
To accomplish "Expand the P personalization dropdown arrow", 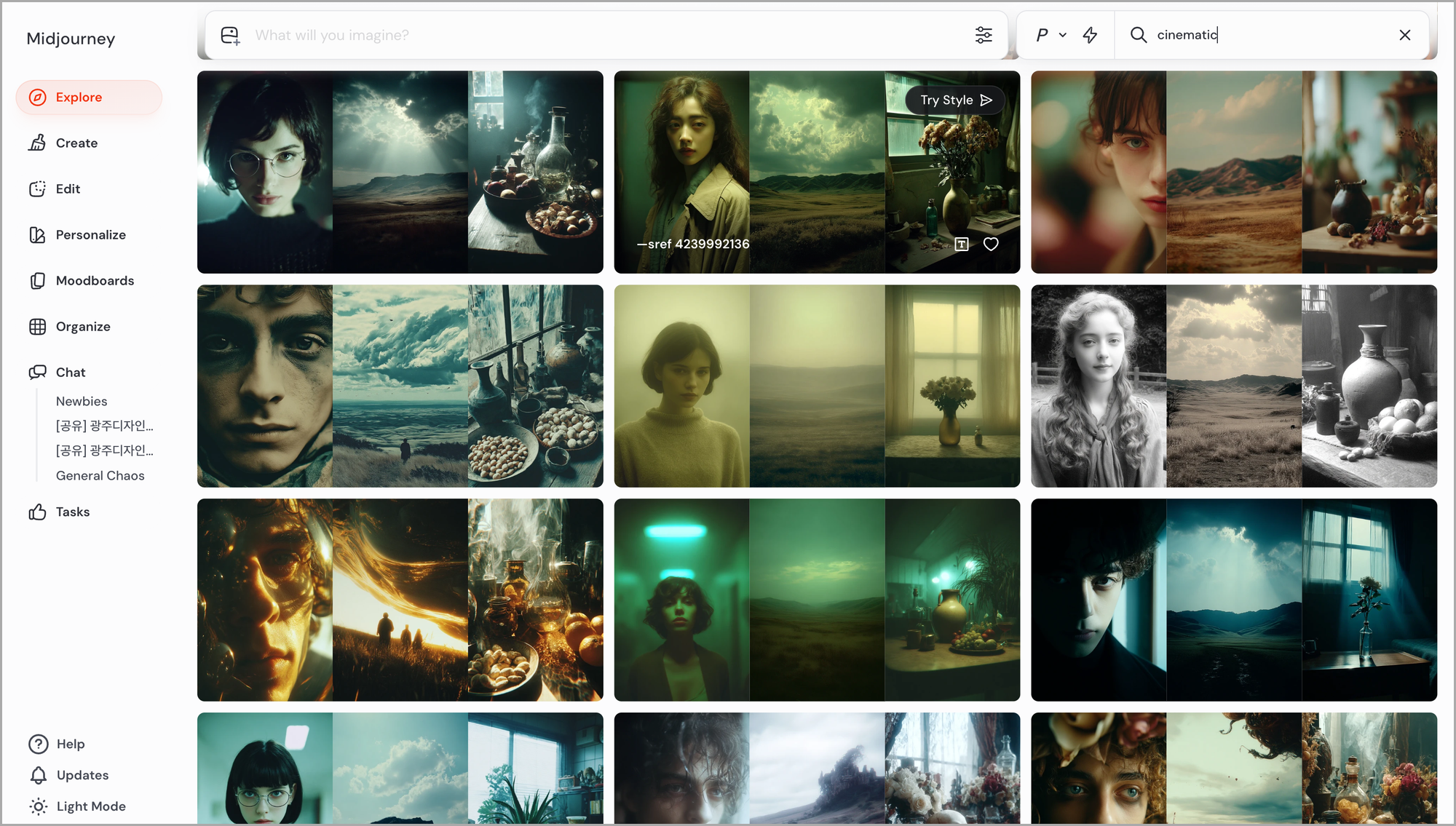I will [x=1063, y=35].
